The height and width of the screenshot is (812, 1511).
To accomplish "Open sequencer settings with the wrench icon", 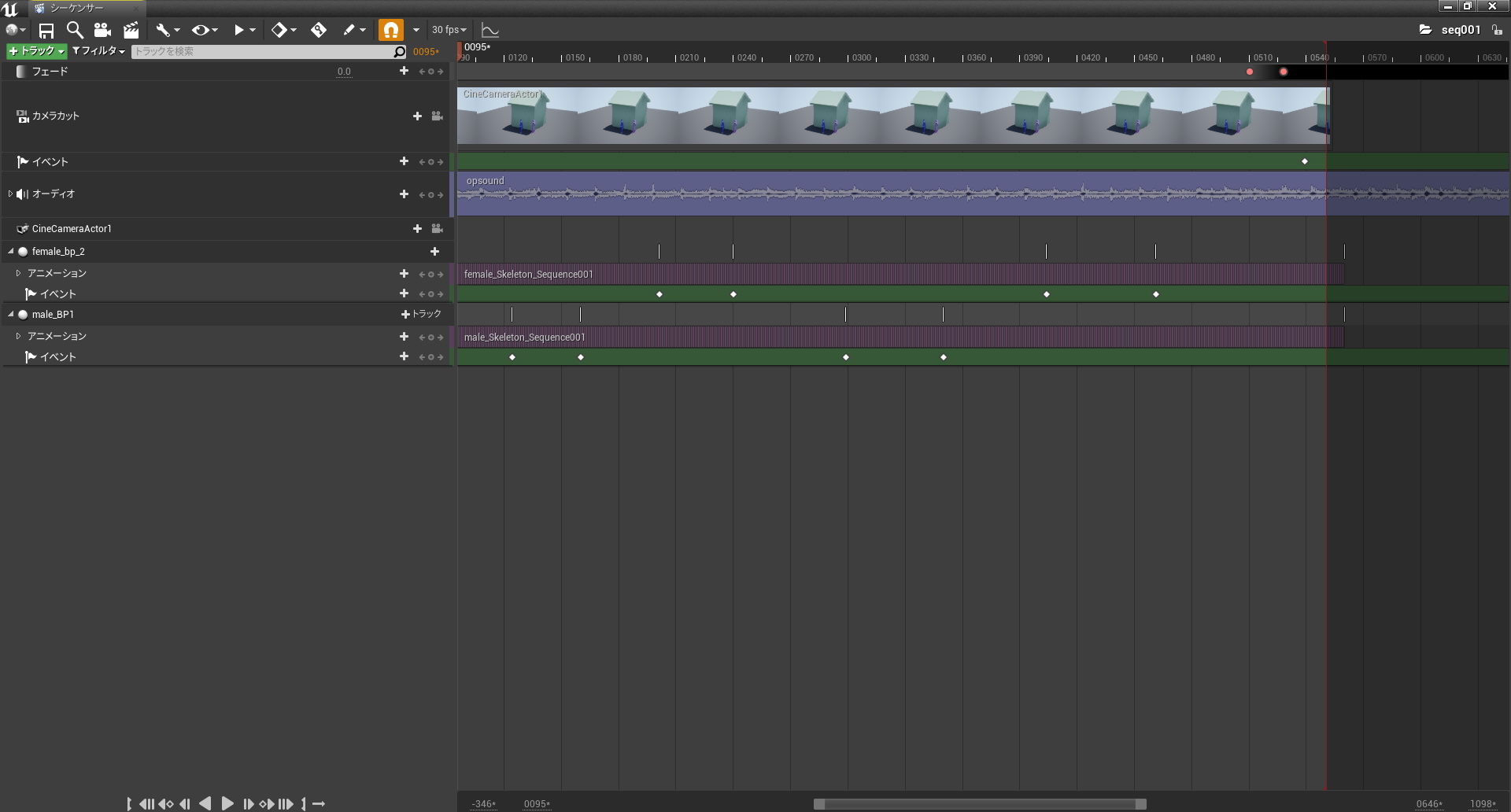I will tap(161, 30).
